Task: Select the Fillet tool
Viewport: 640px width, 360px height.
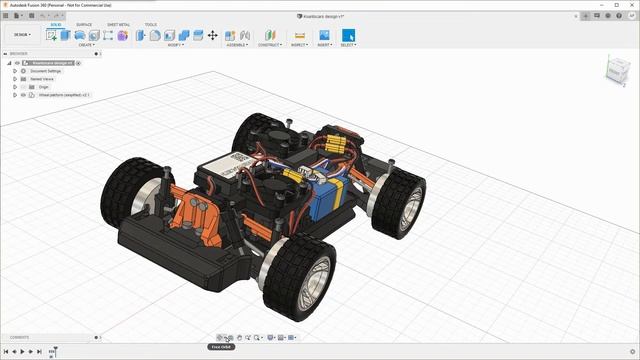Action: 155,36
